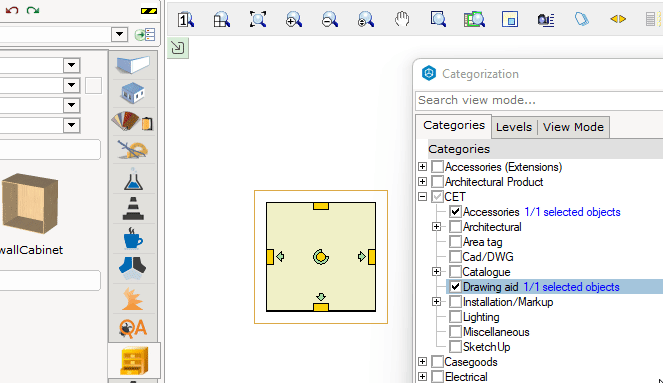Click the Undo arrow icon
Image resolution: width=663 pixels, height=383 pixels.
point(12,10)
